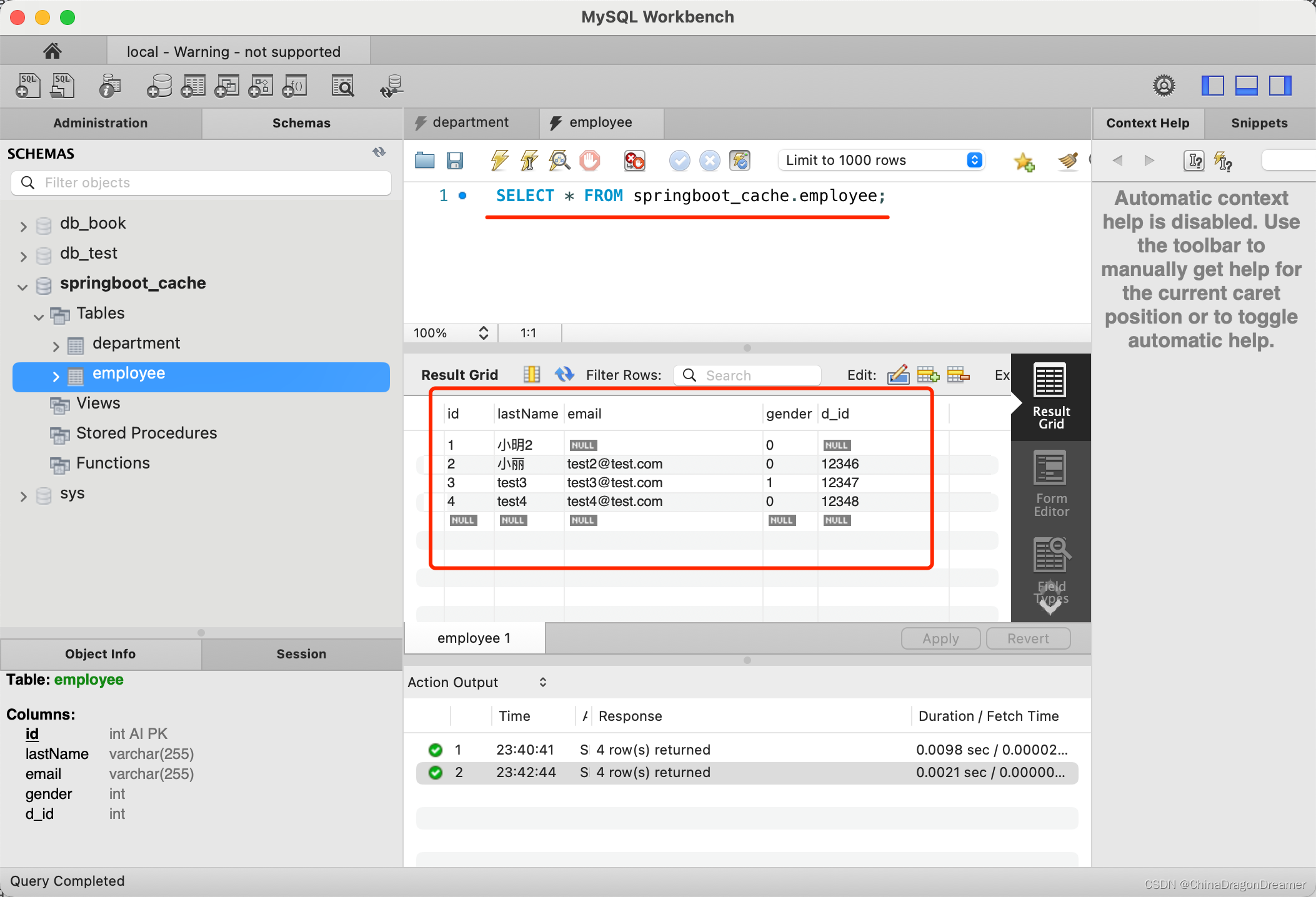Delete selected rows icon
This screenshot has width=1316, height=897.
(x=958, y=374)
